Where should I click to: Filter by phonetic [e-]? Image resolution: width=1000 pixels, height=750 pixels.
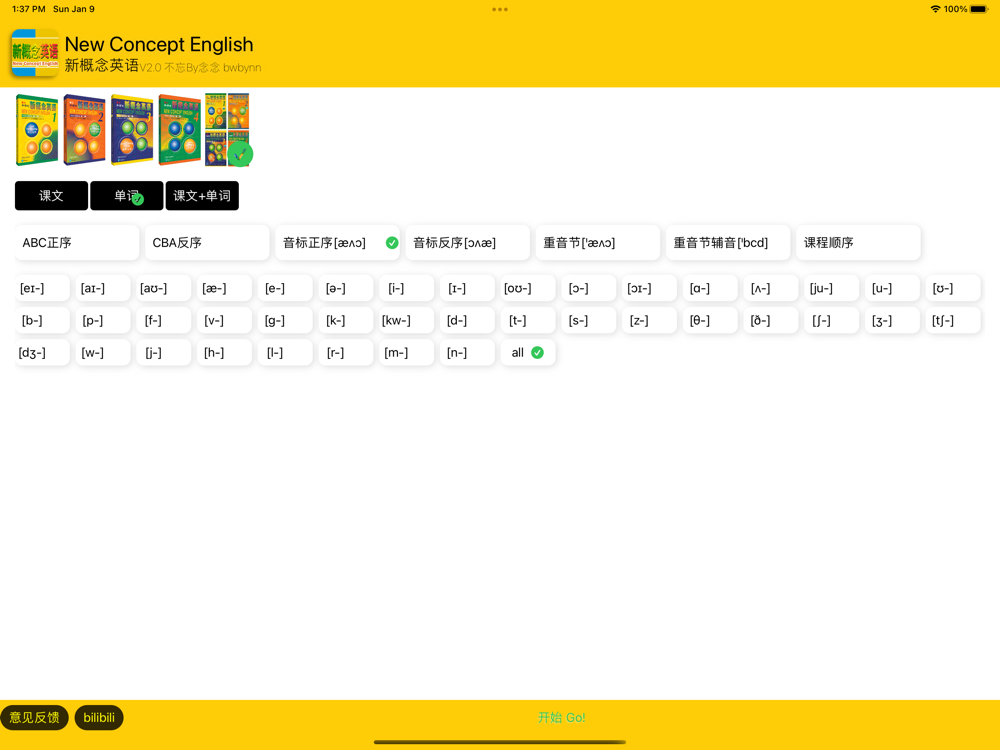(x=285, y=288)
